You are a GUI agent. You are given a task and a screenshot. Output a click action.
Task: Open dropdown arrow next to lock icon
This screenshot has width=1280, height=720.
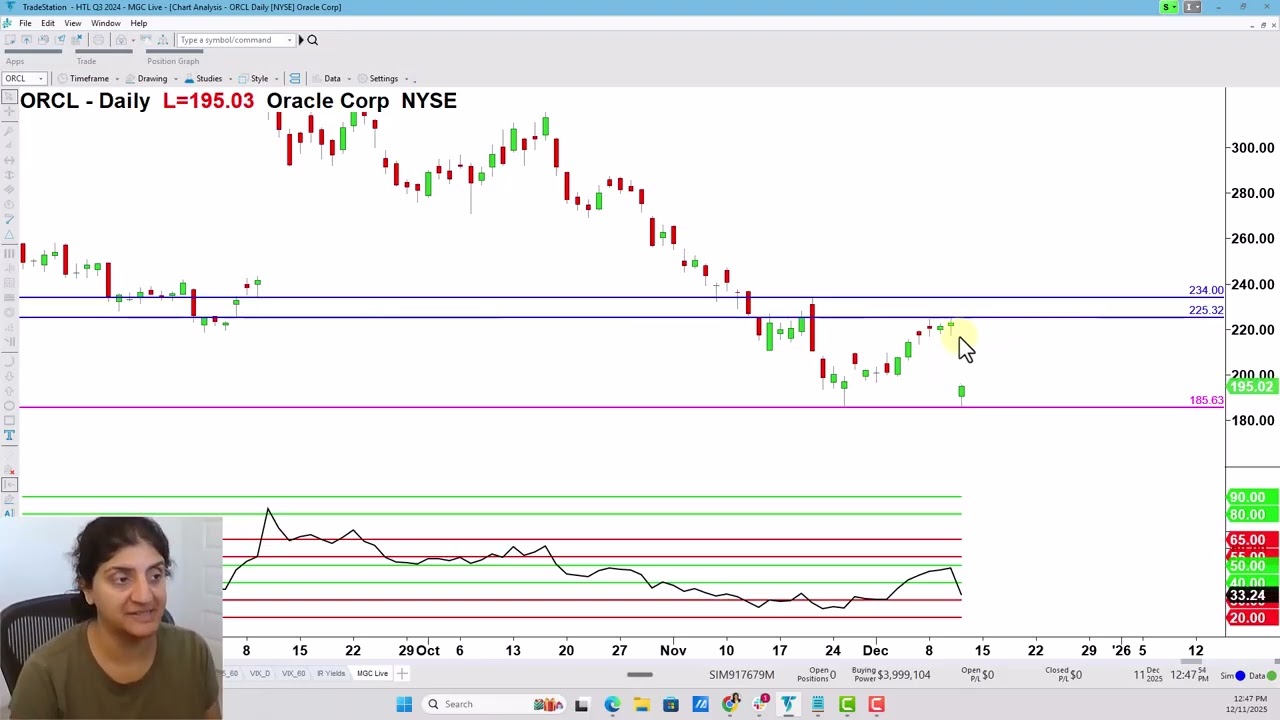[132, 40]
